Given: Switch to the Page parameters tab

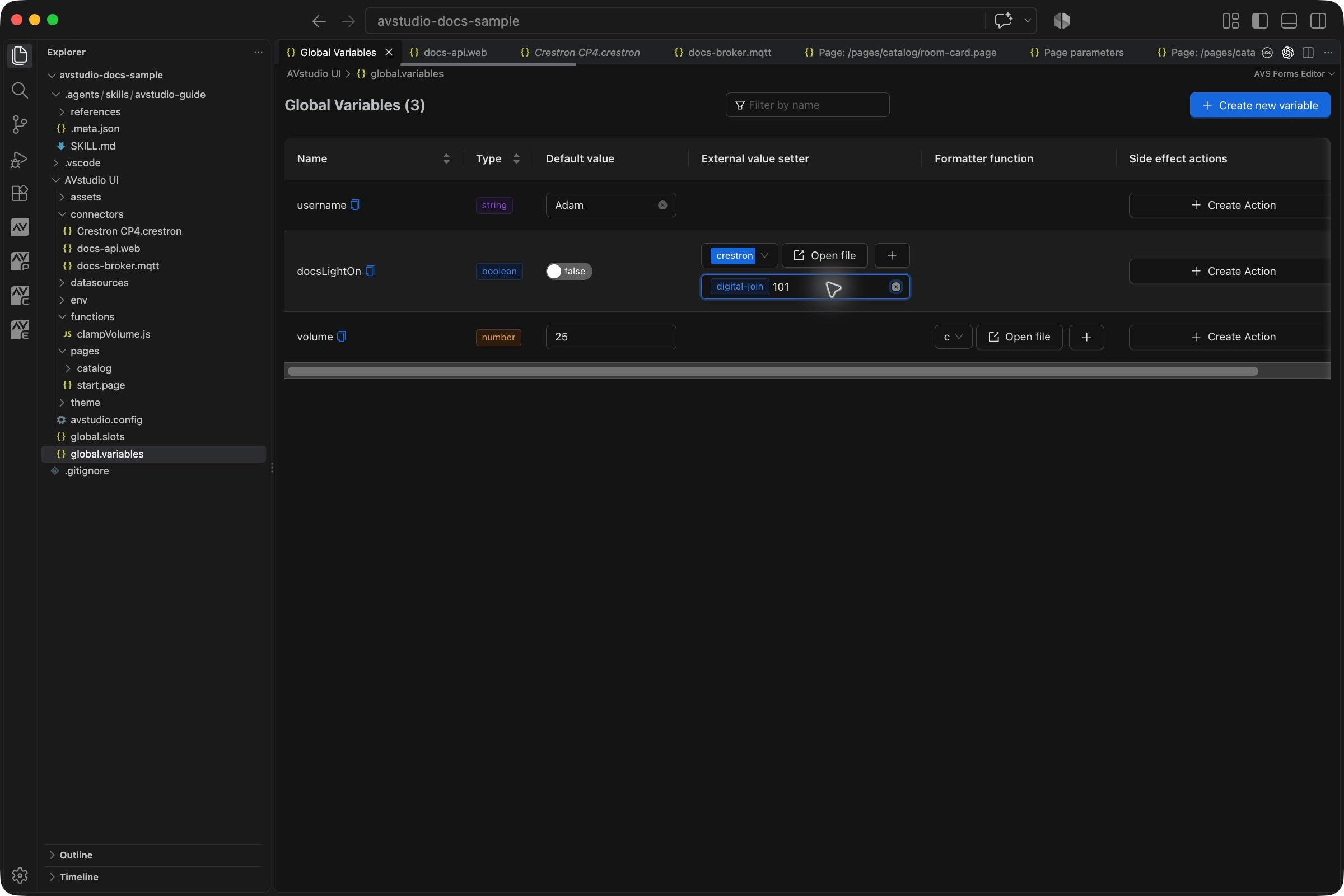Looking at the screenshot, I should (1083, 53).
